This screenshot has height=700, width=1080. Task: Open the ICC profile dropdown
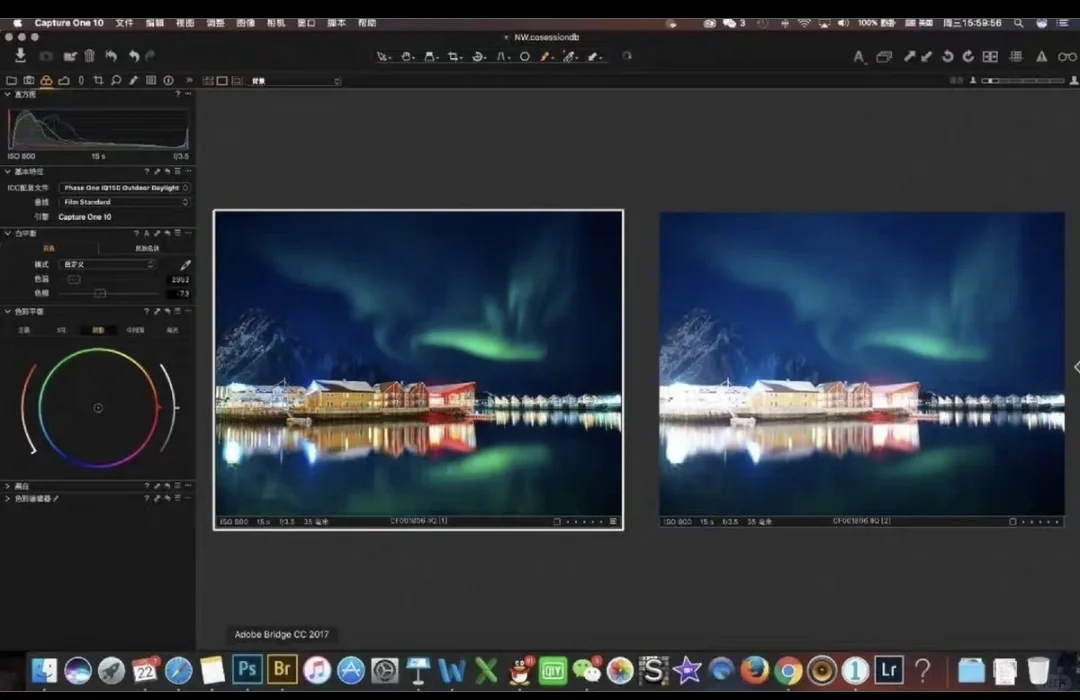coord(125,187)
